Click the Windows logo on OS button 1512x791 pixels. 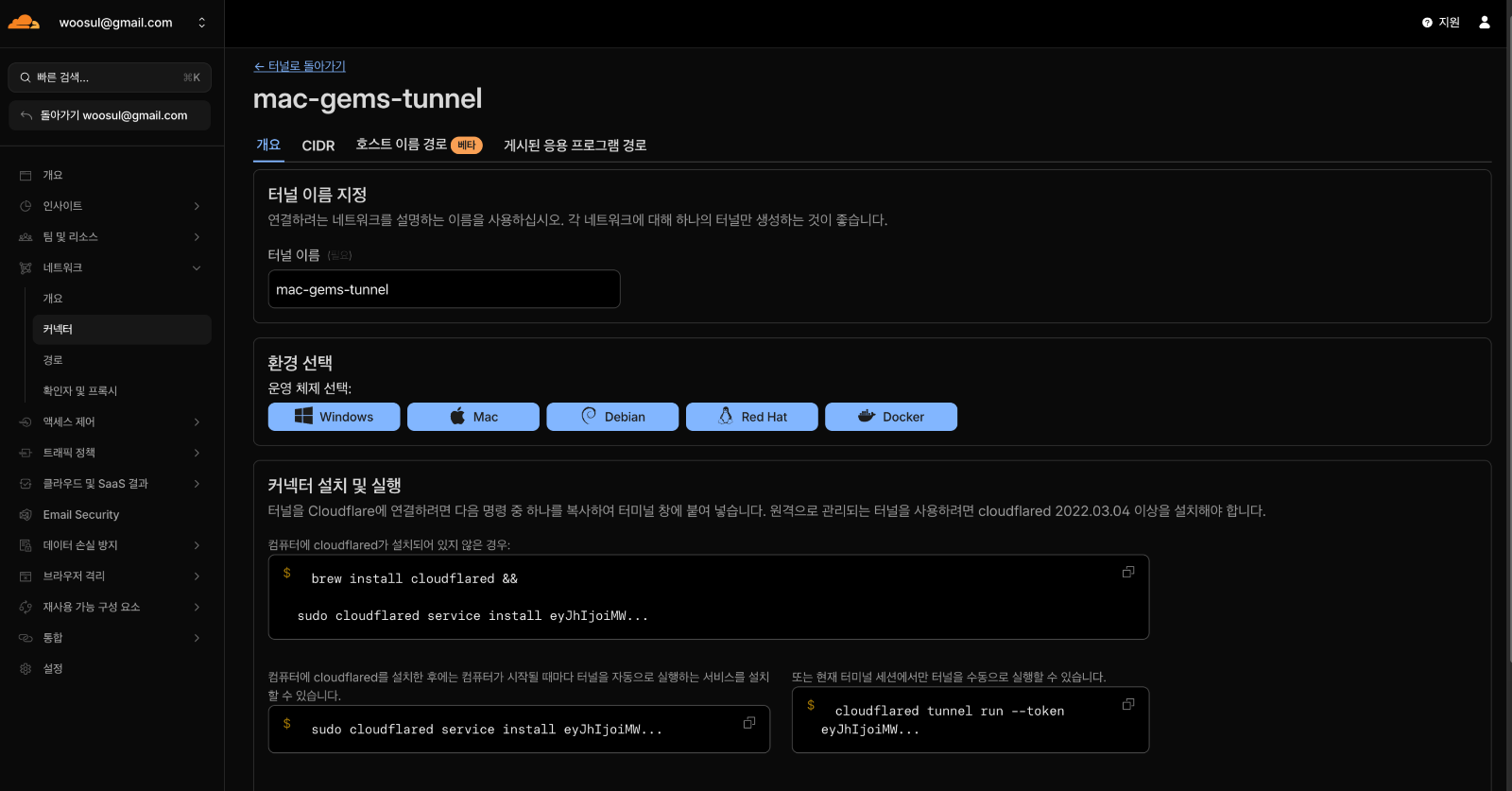tap(303, 416)
